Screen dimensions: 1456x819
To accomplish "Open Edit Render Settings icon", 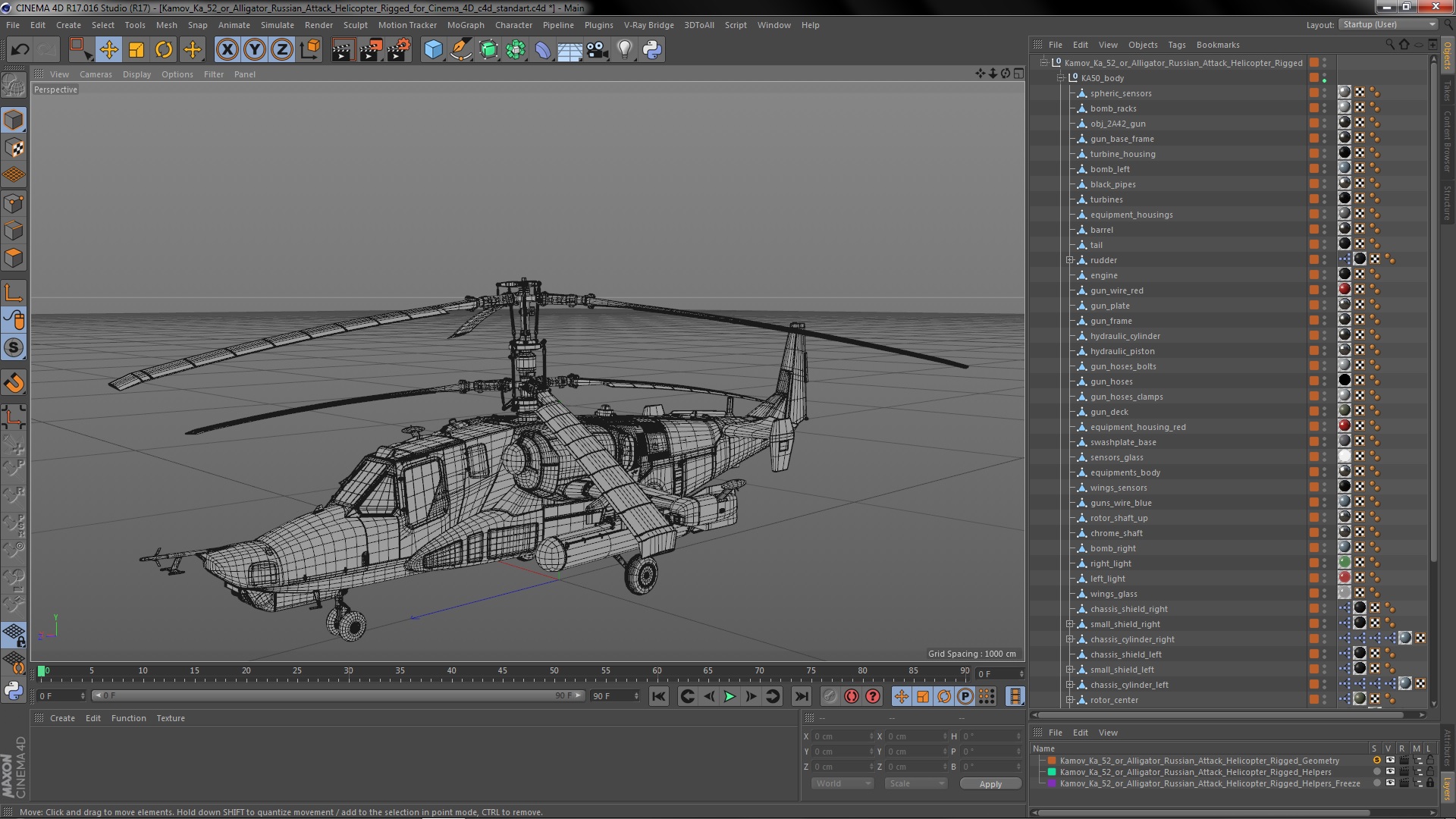I will (399, 50).
